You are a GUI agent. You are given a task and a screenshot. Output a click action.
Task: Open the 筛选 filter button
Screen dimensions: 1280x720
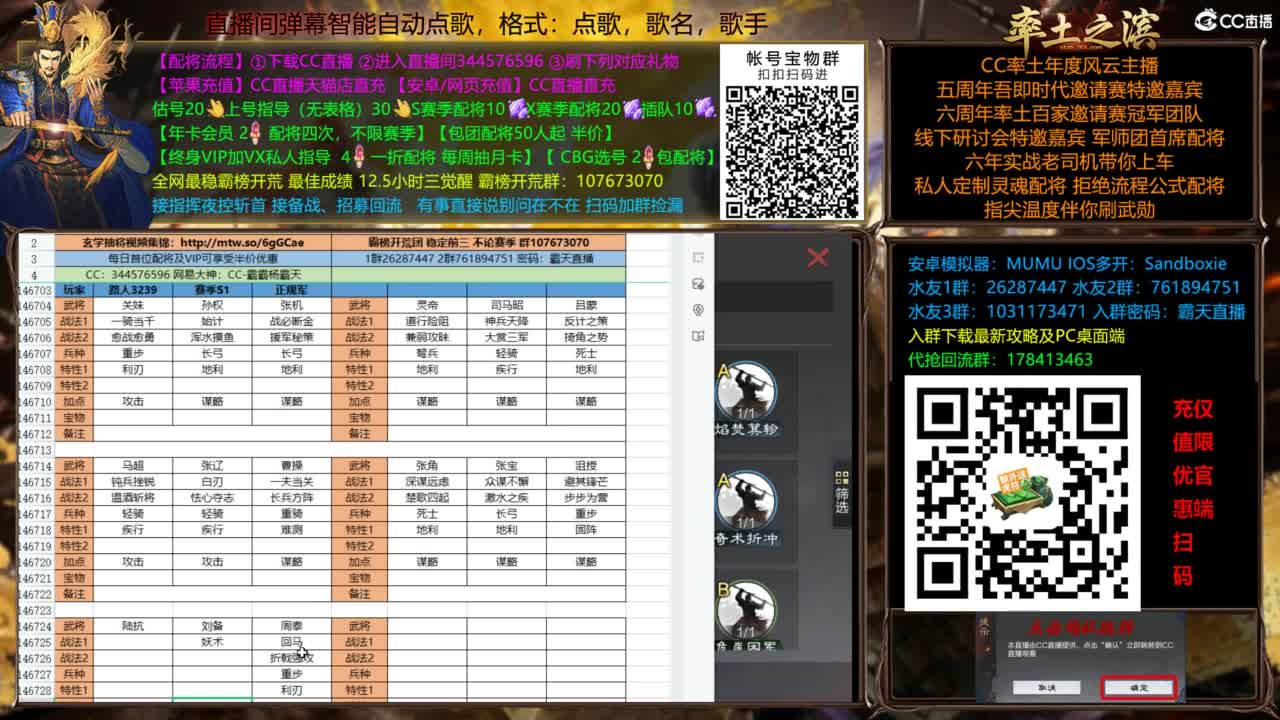842,491
